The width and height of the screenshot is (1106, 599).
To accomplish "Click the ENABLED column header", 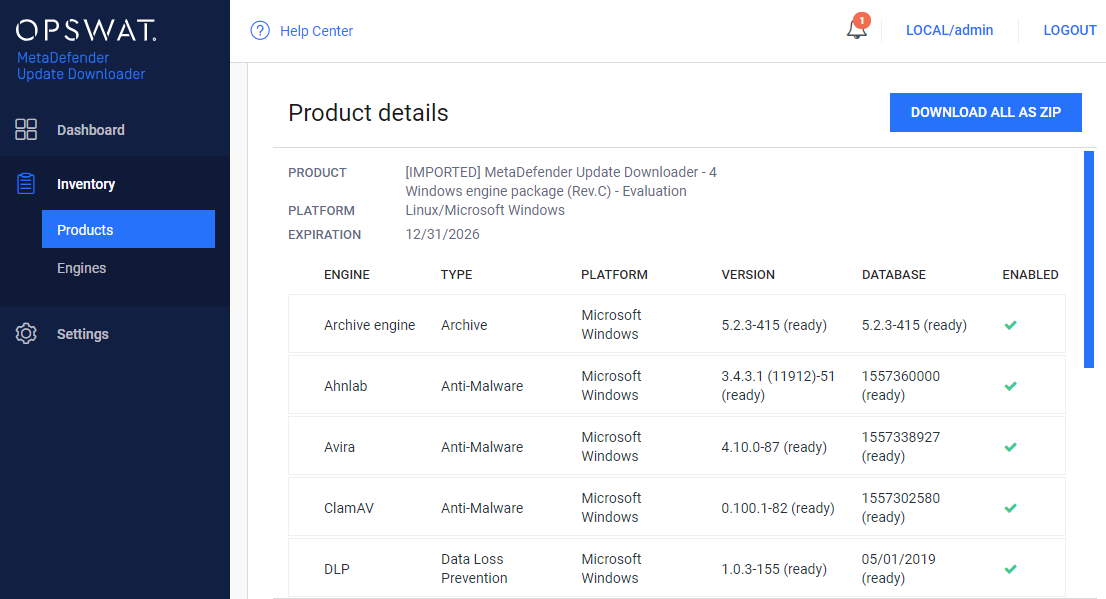I will (1030, 274).
